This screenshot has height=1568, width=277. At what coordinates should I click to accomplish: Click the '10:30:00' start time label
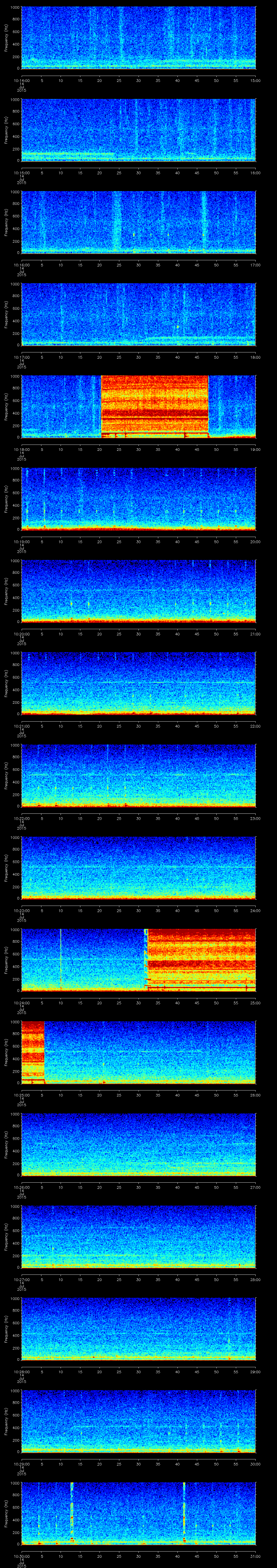point(21,1555)
